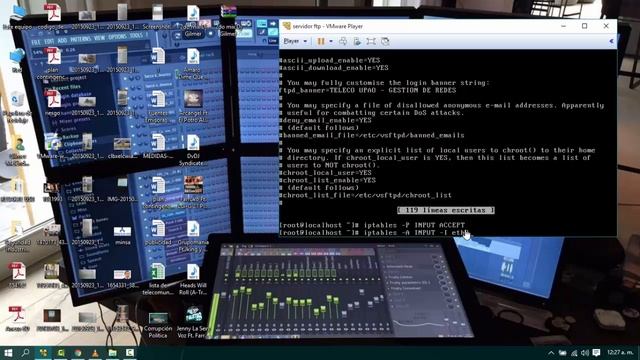Viewport: 640px width, 360px height.
Task: Open the Player menu in VMware Player
Action: tap(295, 41)
